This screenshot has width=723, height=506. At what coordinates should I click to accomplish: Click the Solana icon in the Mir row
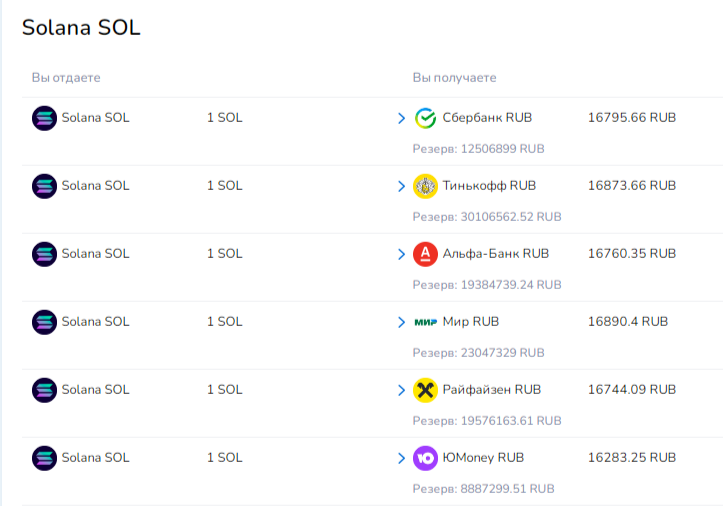point(44,322)
